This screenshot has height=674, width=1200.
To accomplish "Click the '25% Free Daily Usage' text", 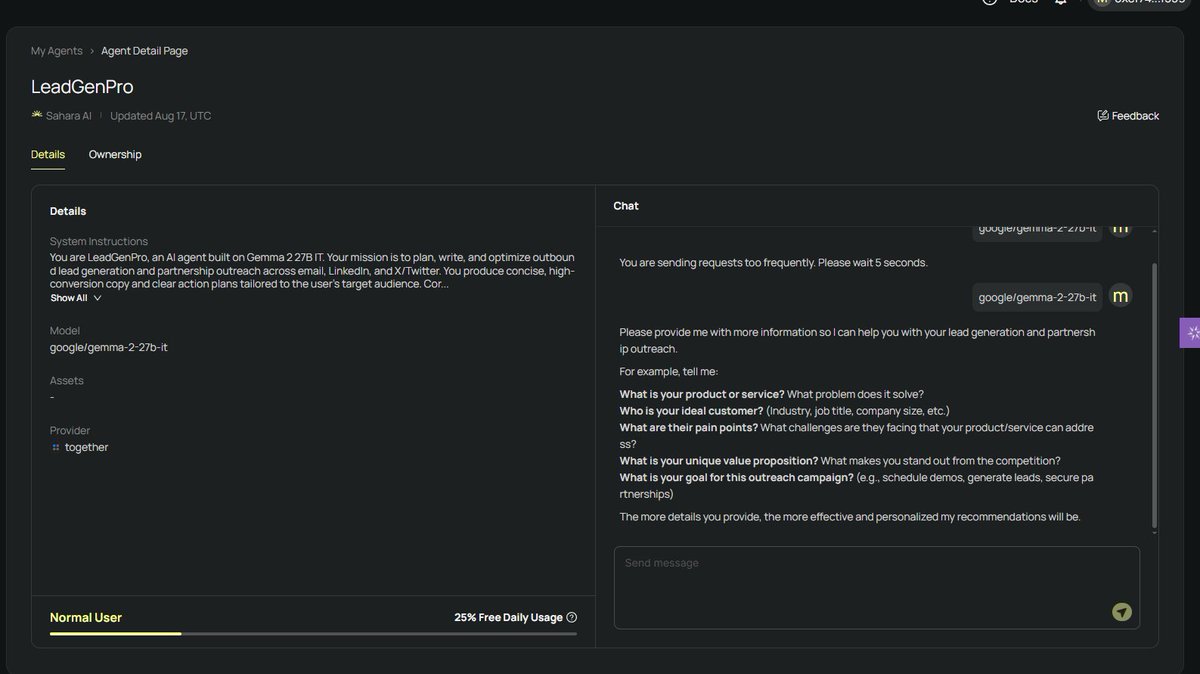I will click(x=508, y=618).
